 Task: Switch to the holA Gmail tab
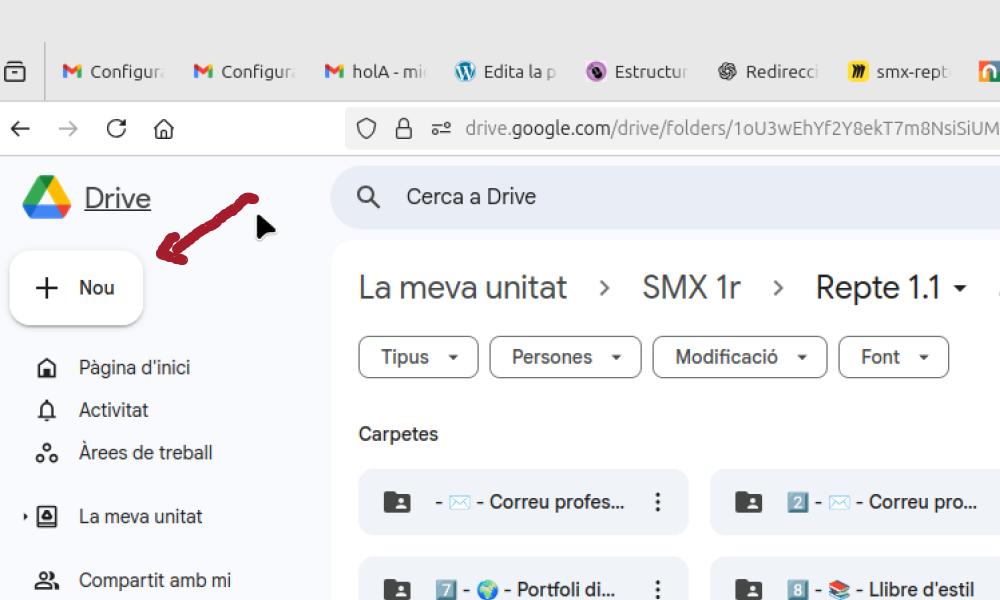click(x=375, y=71)
